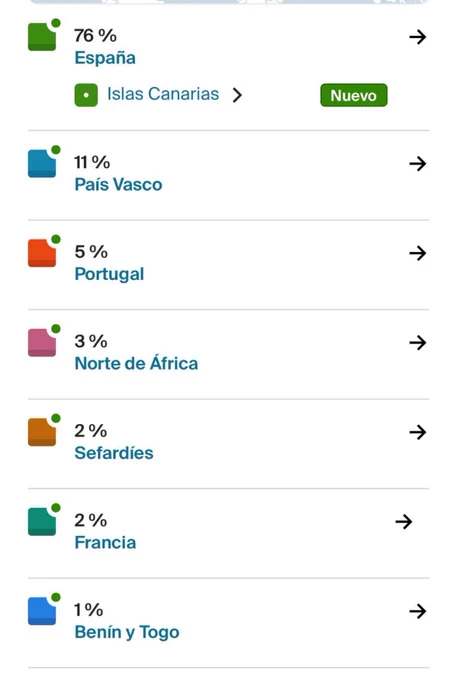Click the green España color swatch

click(x=42, y=37)
